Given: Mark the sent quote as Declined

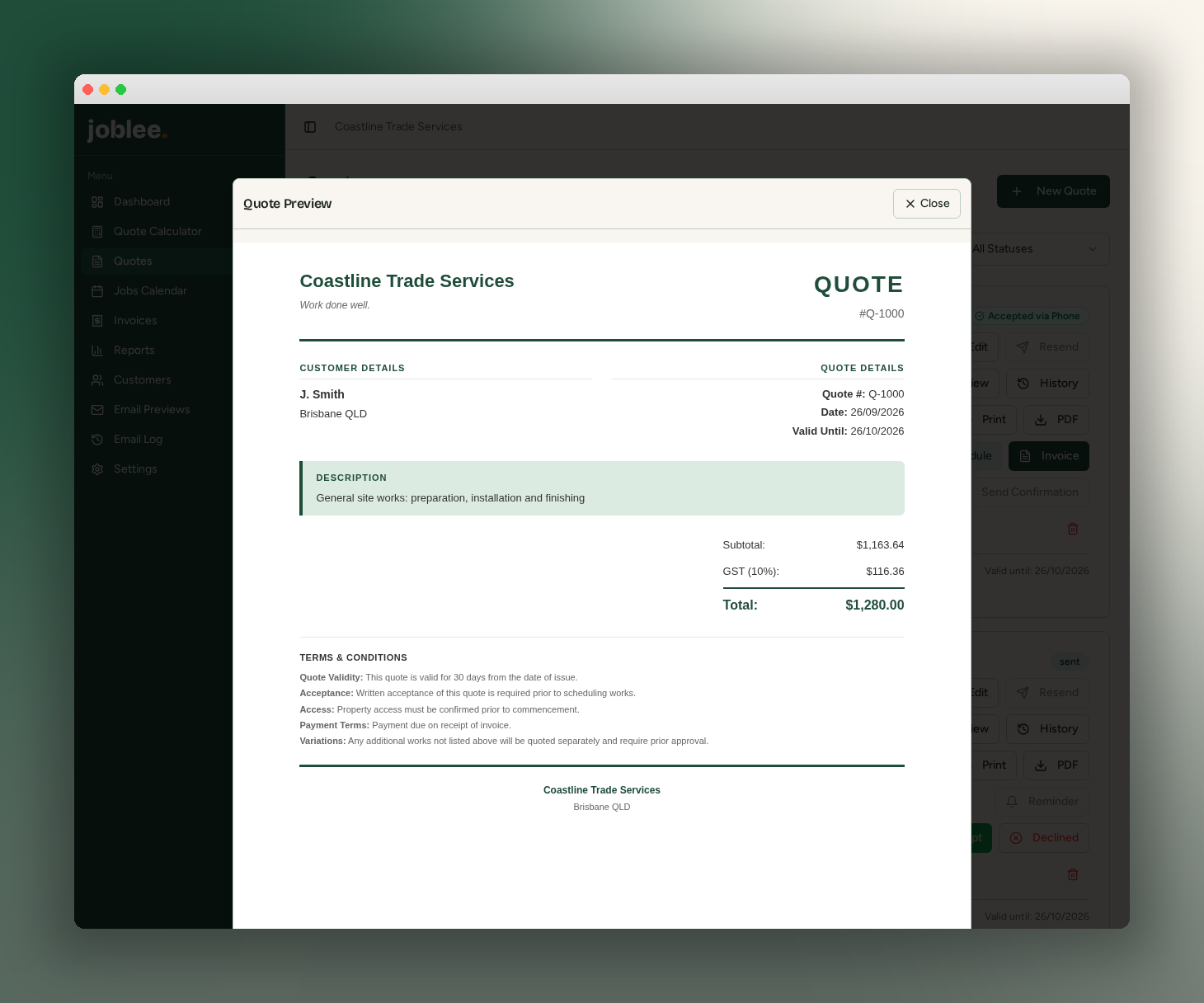Looking at the screenshot, I should (1044, 838).
